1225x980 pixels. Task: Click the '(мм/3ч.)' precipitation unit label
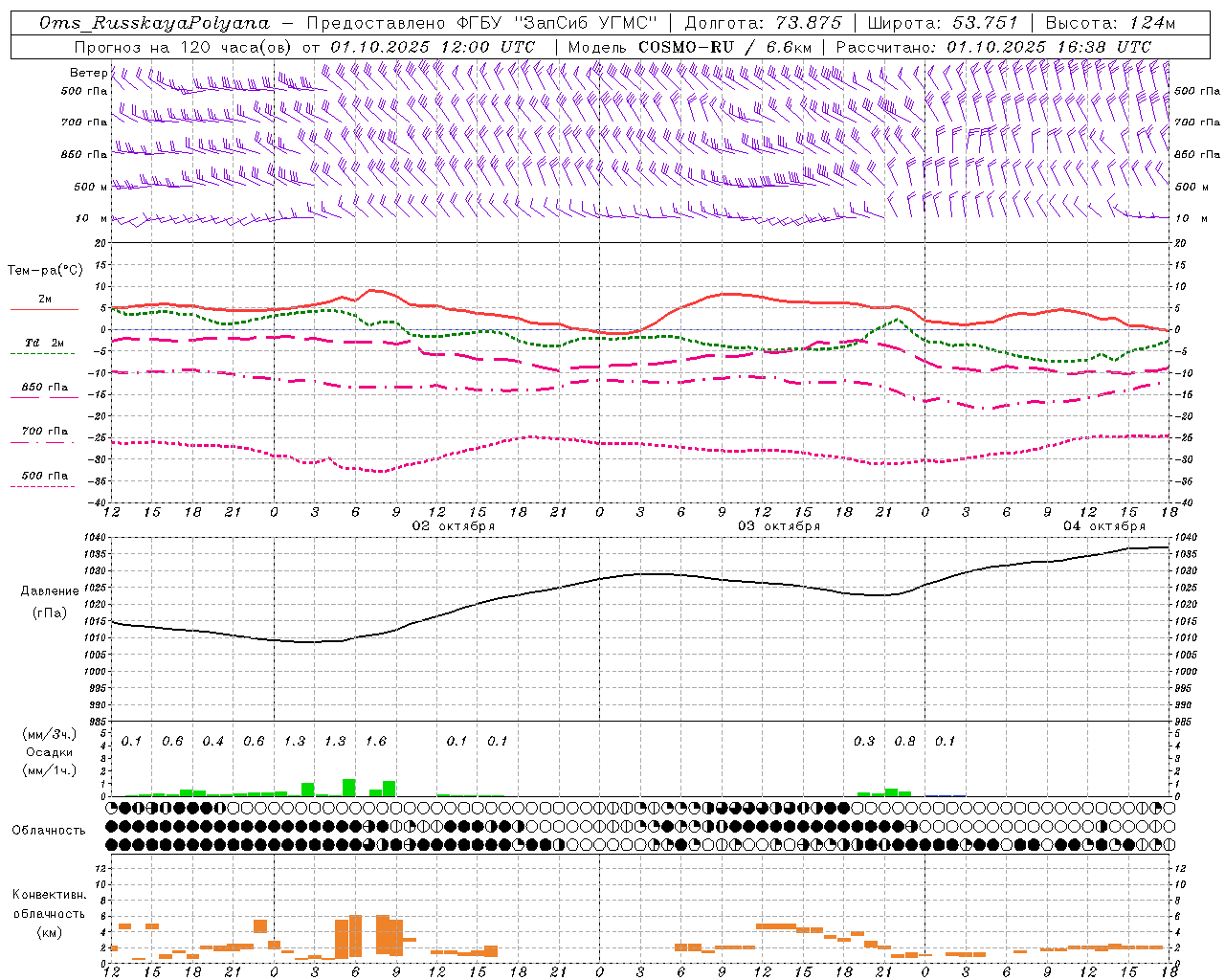click(x=50, y=735)
